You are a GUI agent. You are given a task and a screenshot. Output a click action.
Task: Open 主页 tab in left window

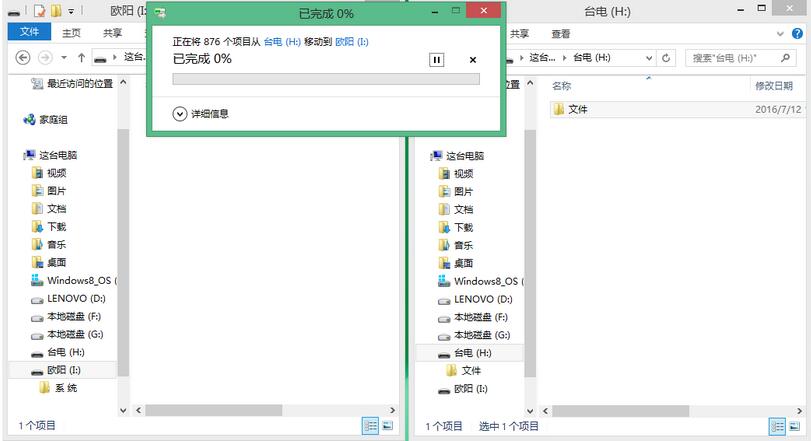(x=71, y=33)
